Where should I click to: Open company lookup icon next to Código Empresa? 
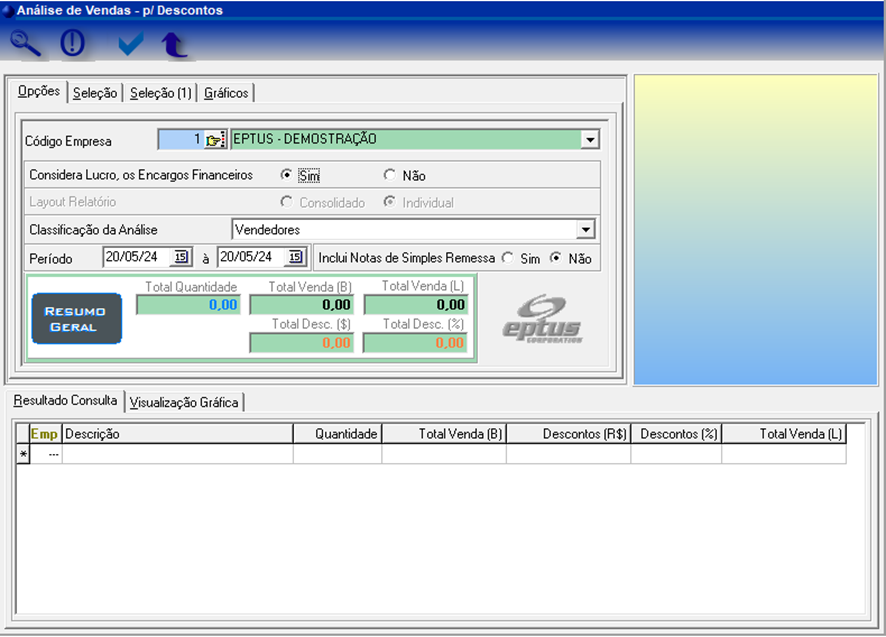(x=216, y=140)
